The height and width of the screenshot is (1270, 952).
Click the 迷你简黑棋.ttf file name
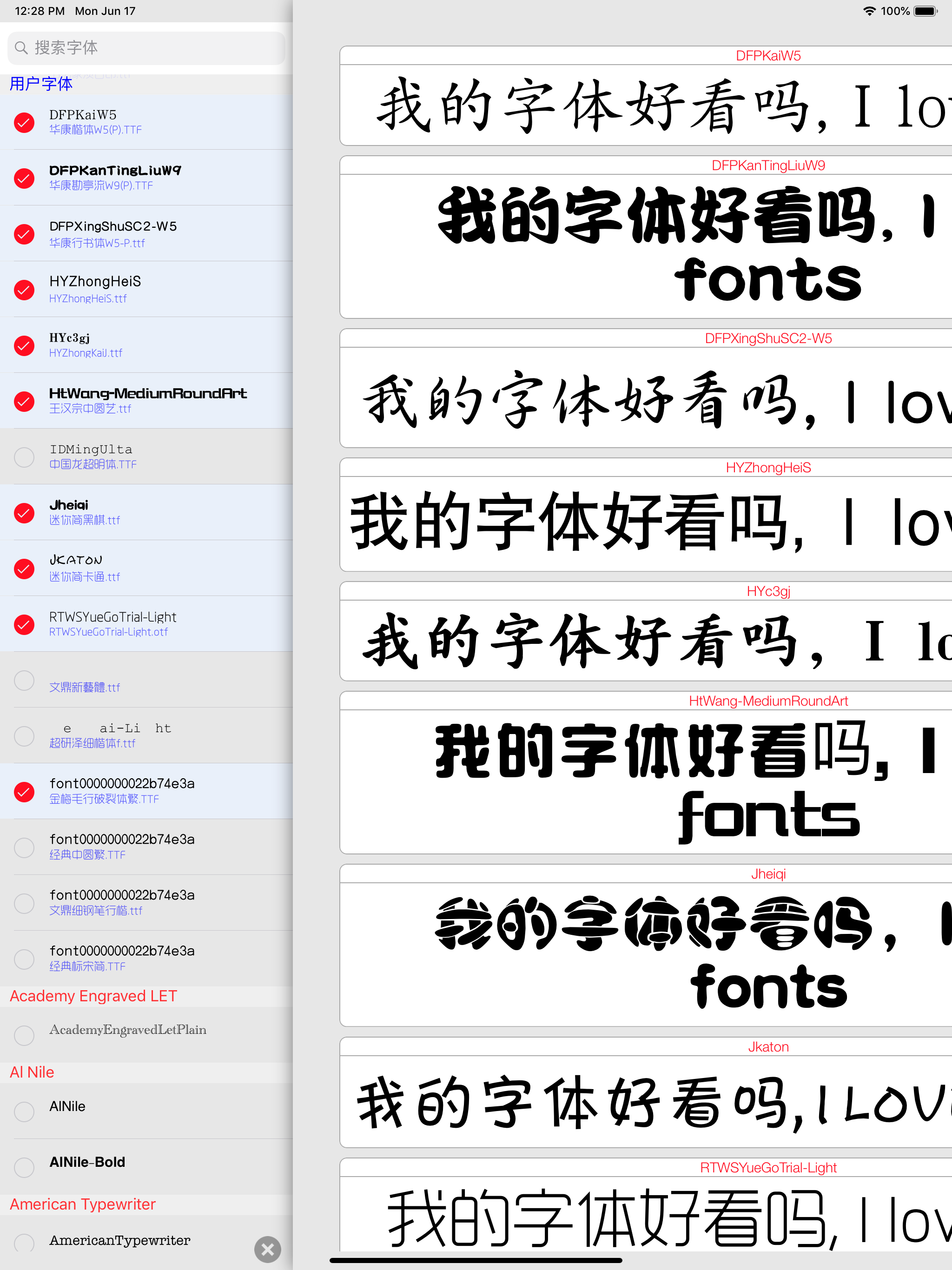click(x=85, y=521)
